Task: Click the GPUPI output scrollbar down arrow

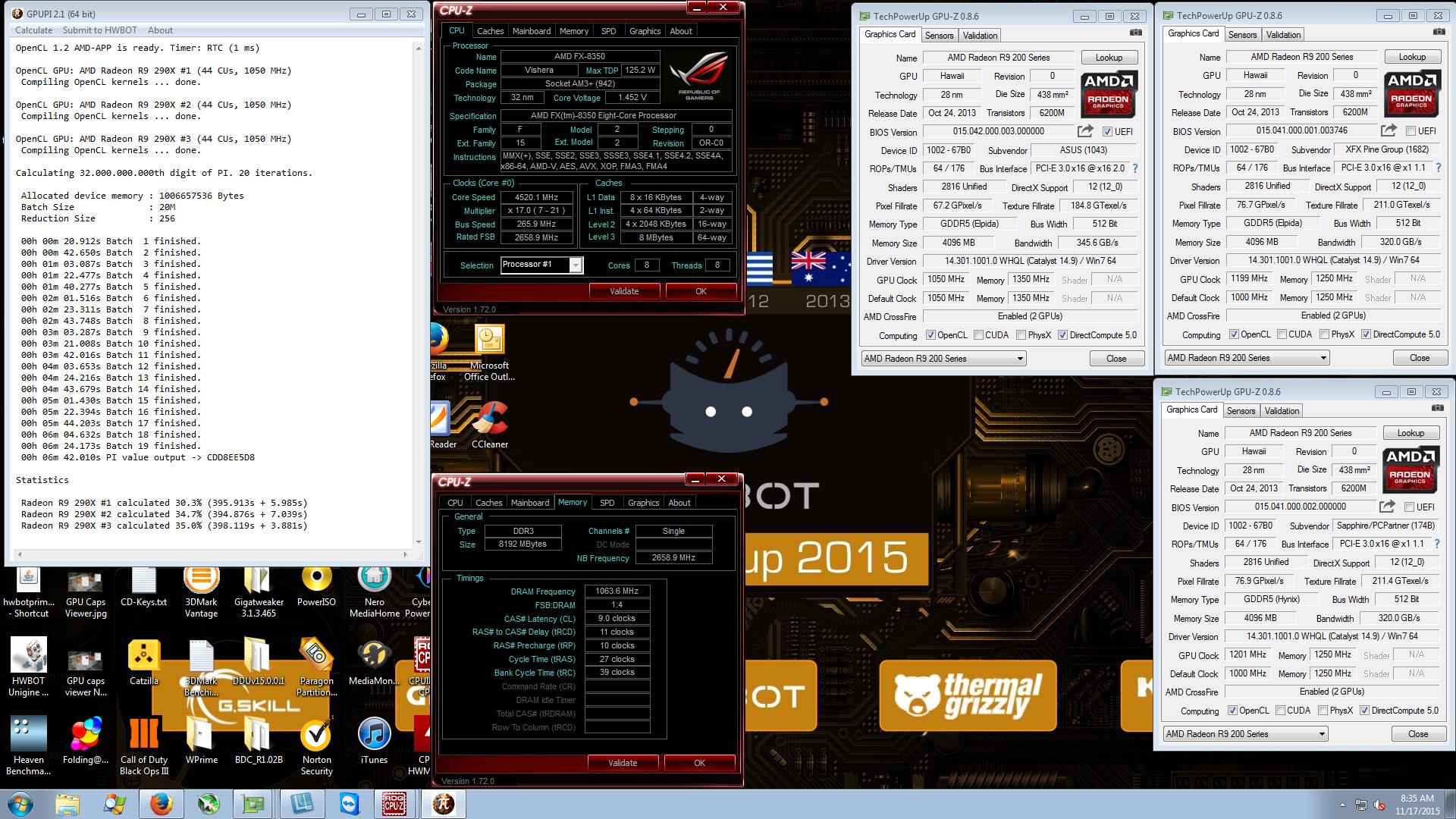Action: (x=419, y=542)
